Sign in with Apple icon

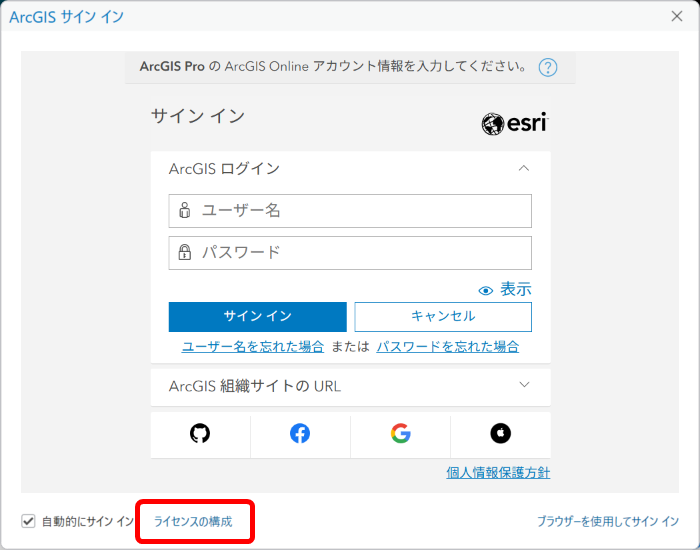[x=500, y=433]
